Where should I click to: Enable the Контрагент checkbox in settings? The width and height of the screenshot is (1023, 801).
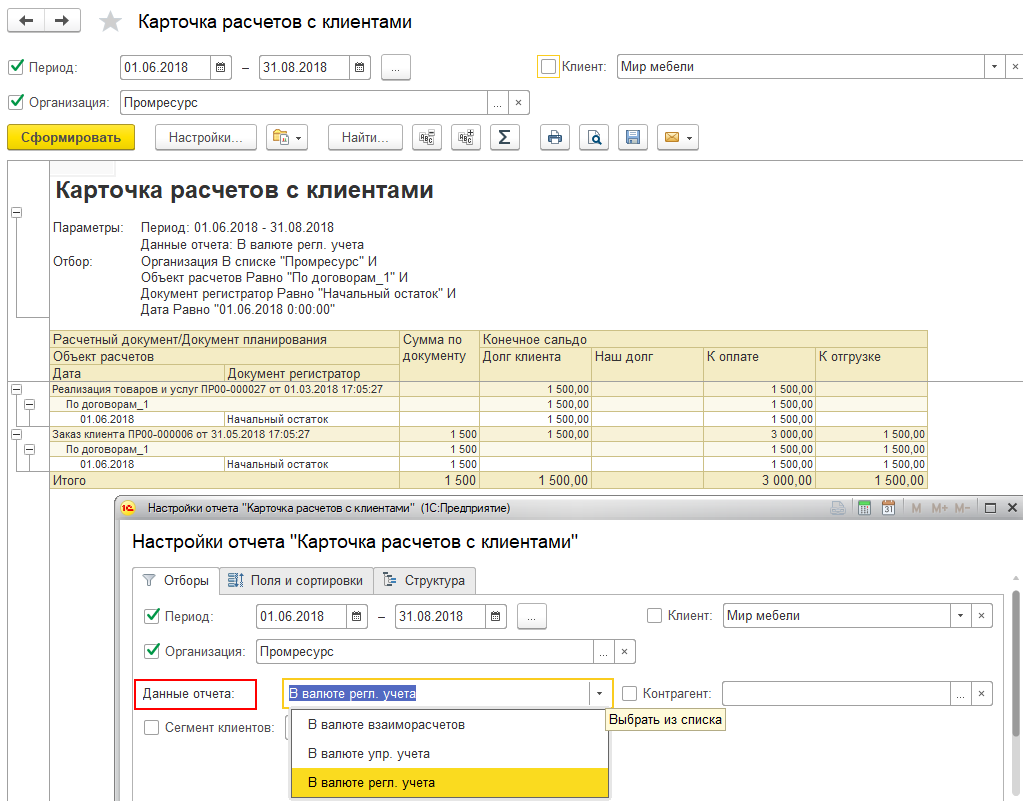[630, 693]
